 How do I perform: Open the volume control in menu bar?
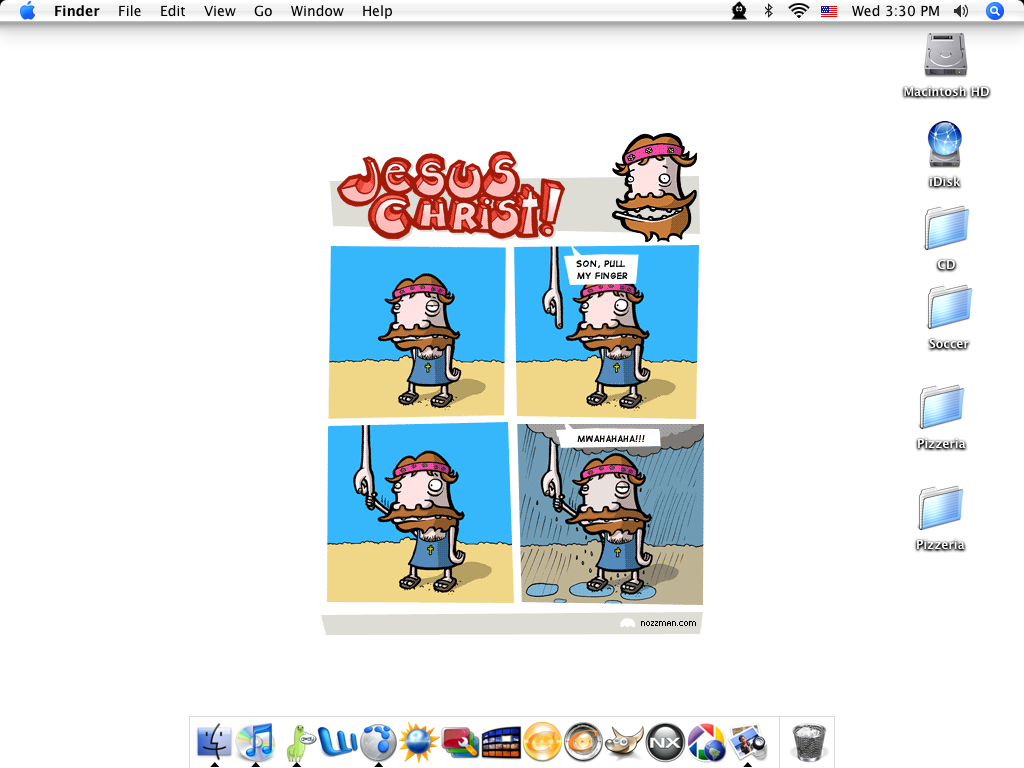point(961,11)
